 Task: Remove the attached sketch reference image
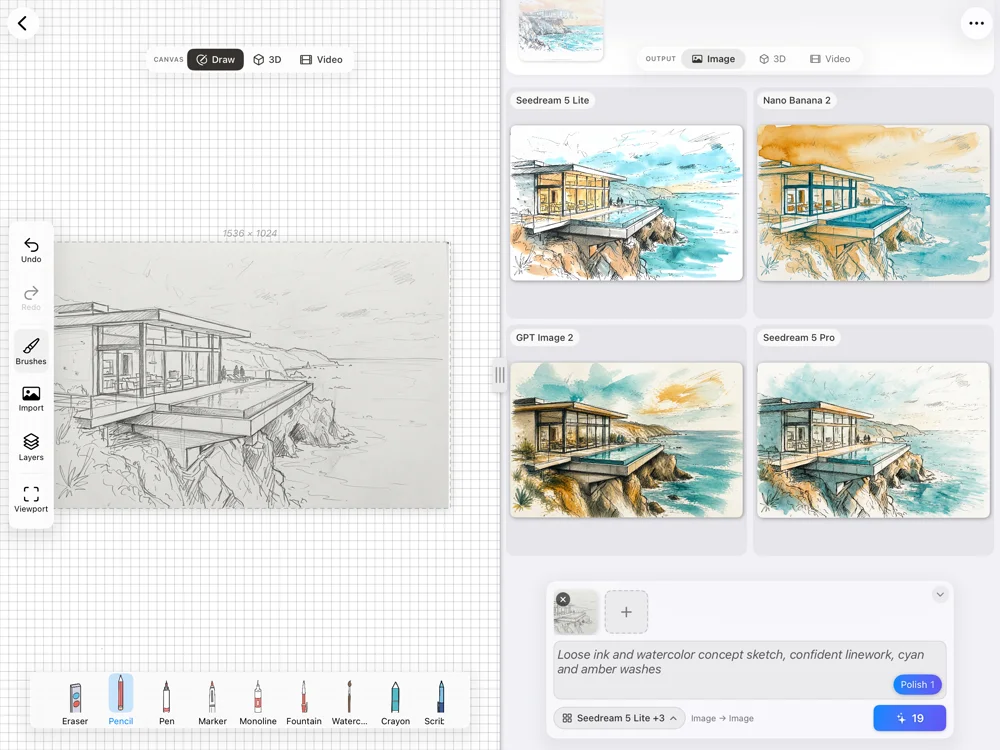[562, 599]
